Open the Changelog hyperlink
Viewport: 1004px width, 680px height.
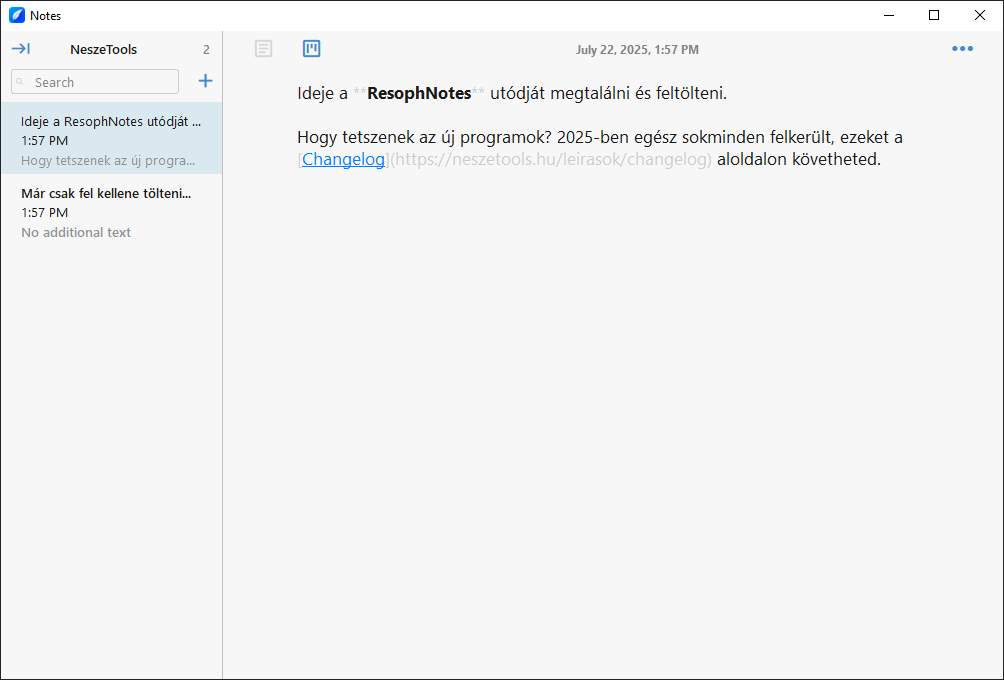coord(343,159)
